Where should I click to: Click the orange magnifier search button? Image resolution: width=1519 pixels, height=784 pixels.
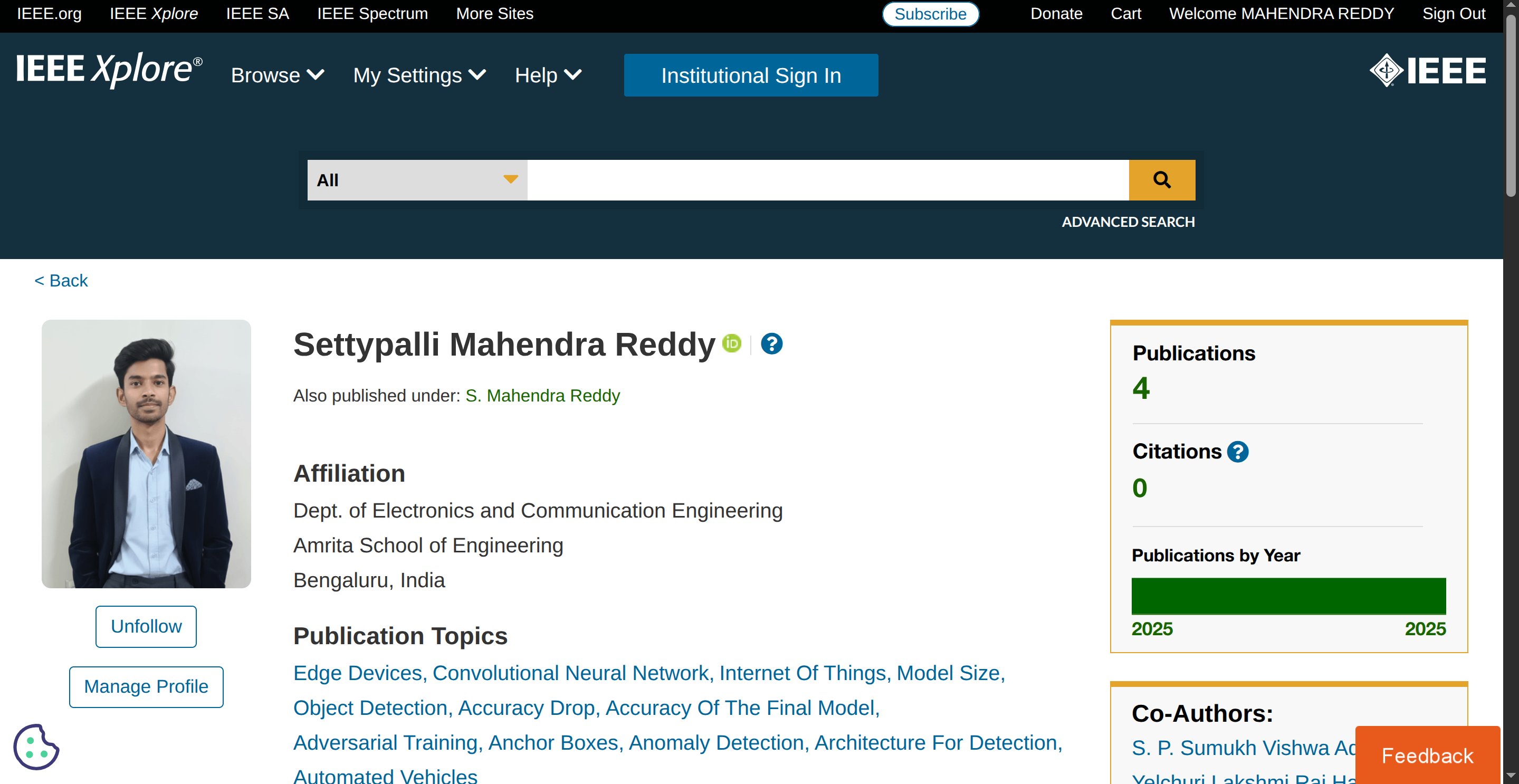(1161, 180)
